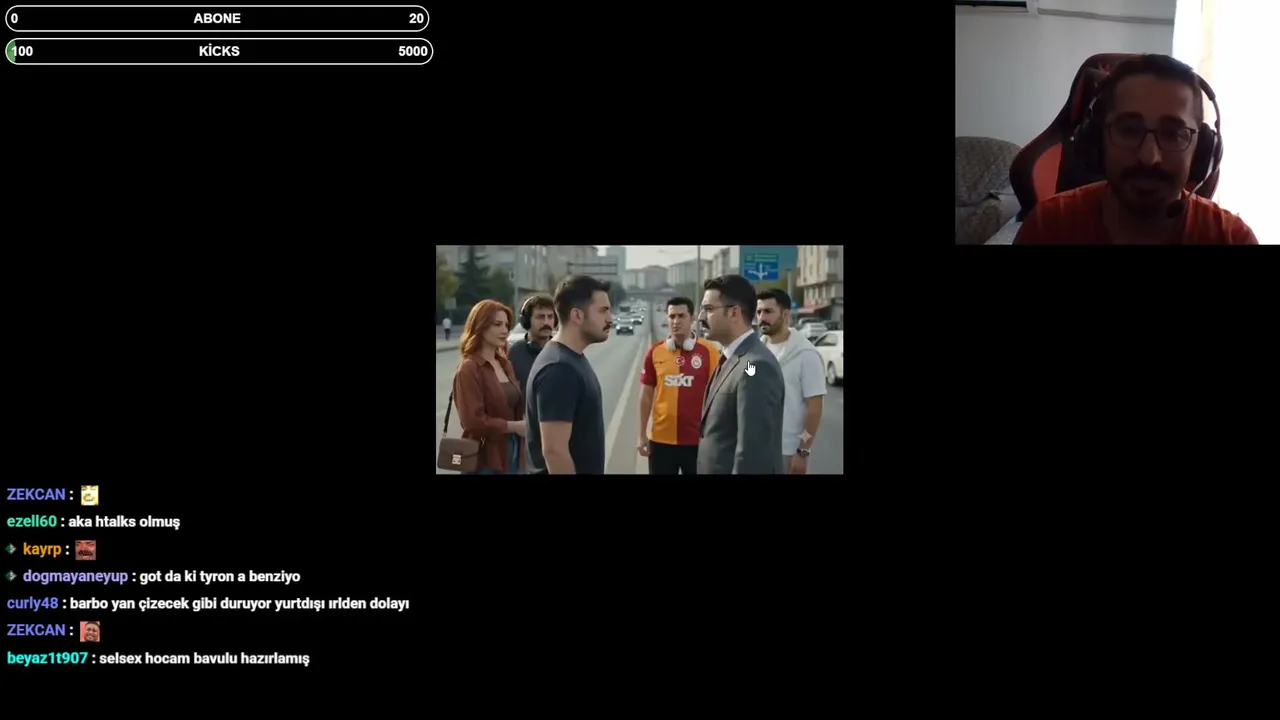Click the KICKS goal progress bar
This screenshot has width=1280, height=720.
point(219,51)
